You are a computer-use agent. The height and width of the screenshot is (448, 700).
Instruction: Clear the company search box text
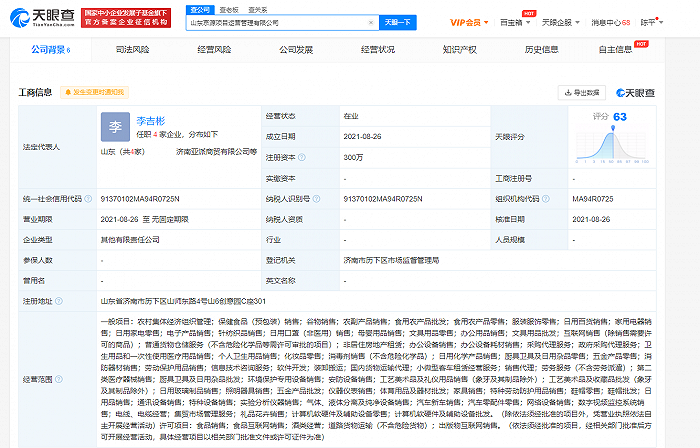369,21
